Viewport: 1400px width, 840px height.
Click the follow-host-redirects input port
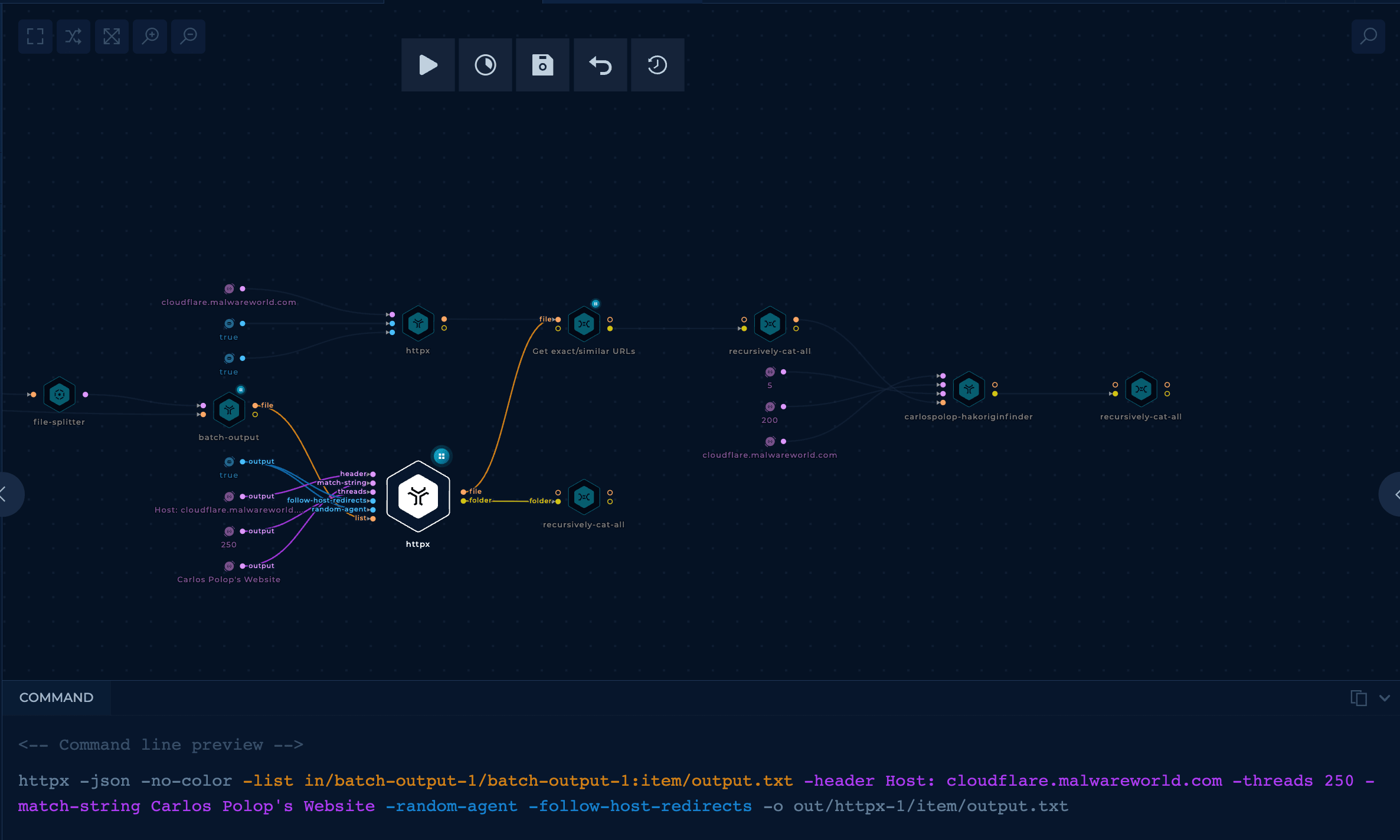pos(373,501)
